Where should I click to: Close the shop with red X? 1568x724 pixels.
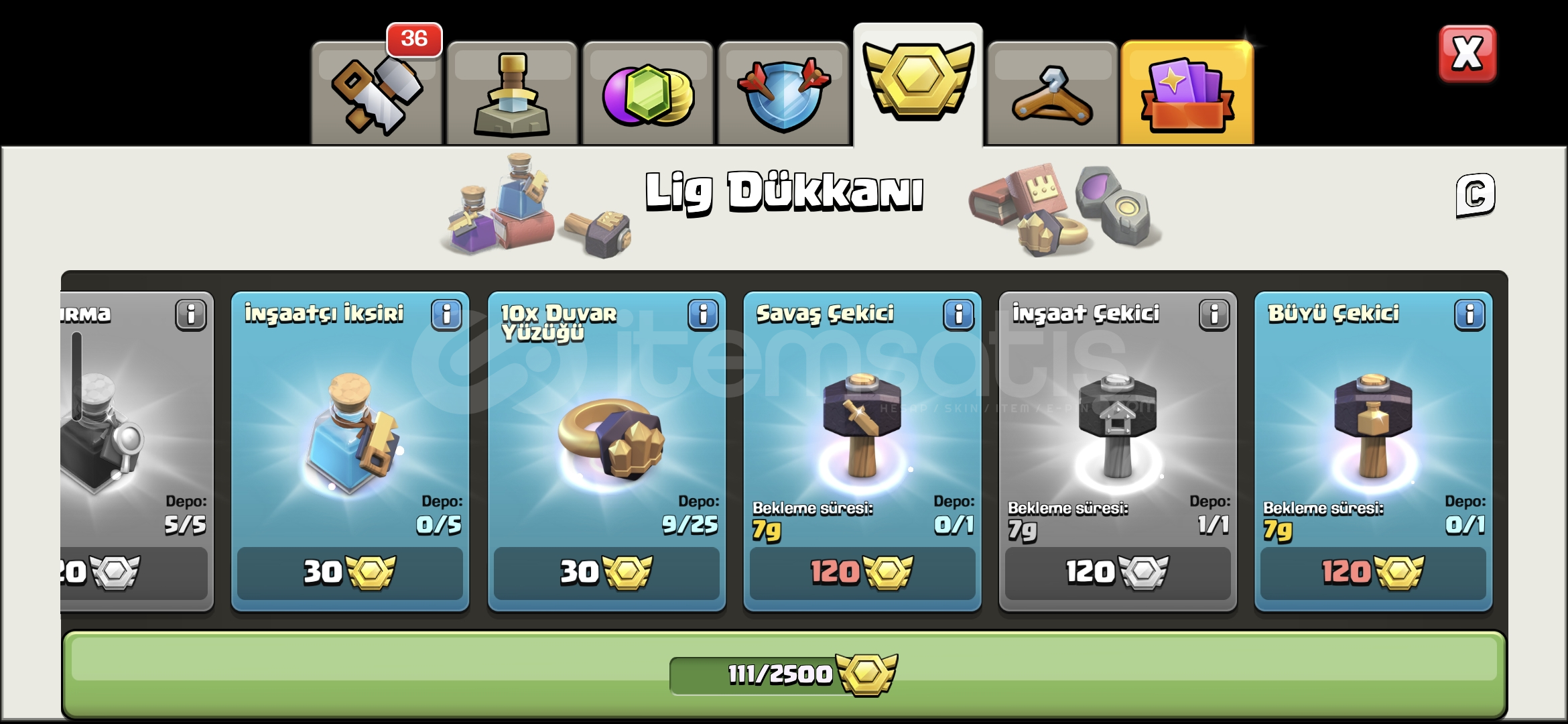tap(1467, 54)
